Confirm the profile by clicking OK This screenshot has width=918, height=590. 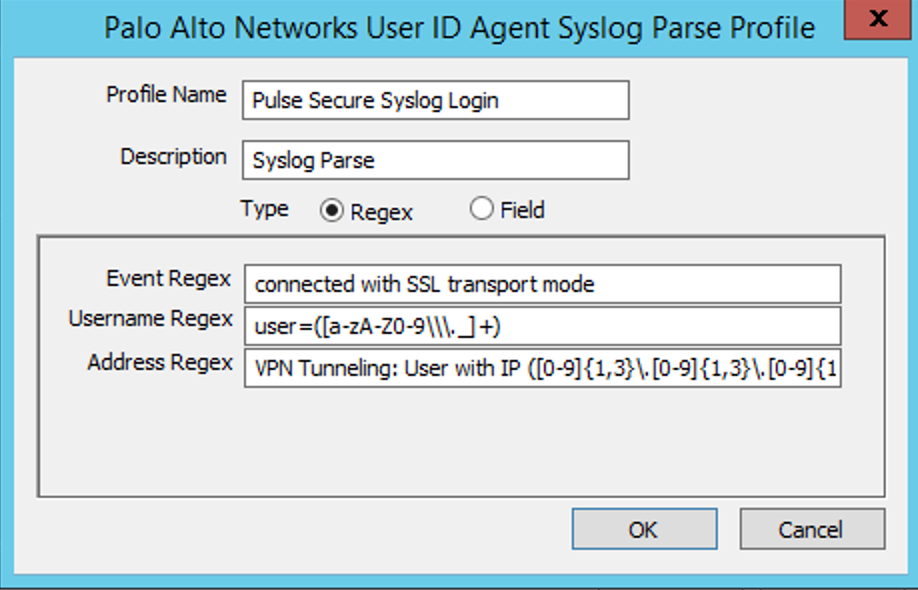[x=643, y=529]
